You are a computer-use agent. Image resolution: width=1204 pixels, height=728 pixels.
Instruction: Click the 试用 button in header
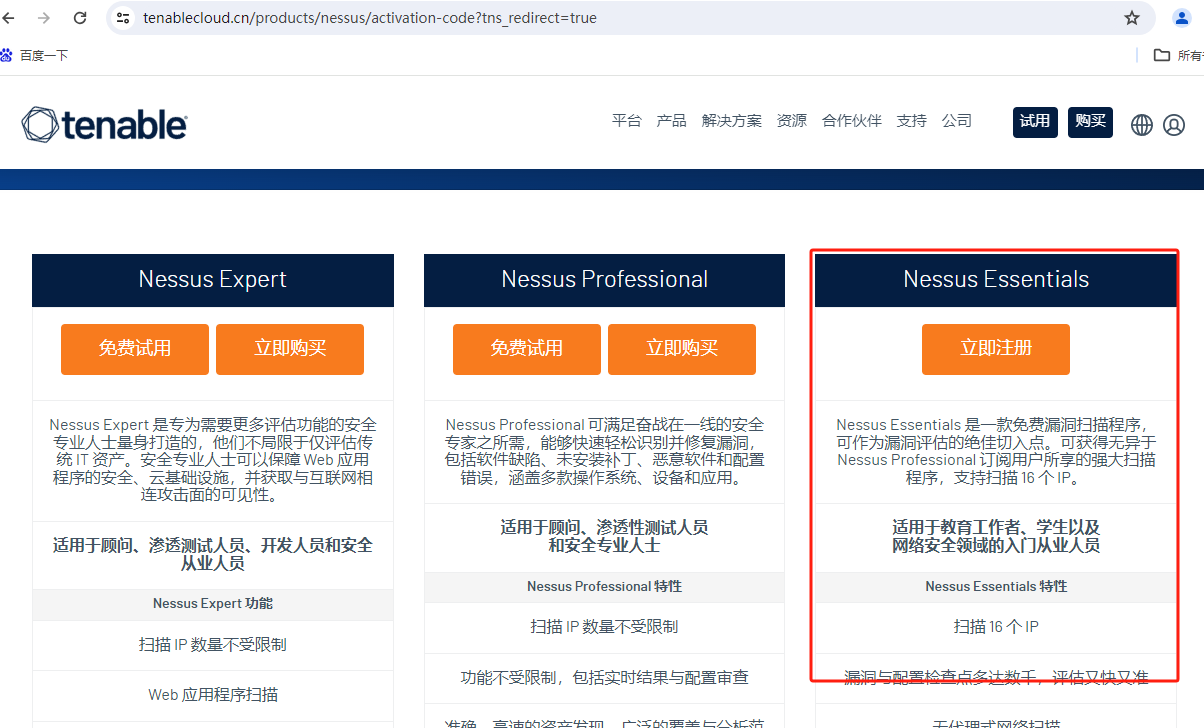click(x=1035, y=121)
